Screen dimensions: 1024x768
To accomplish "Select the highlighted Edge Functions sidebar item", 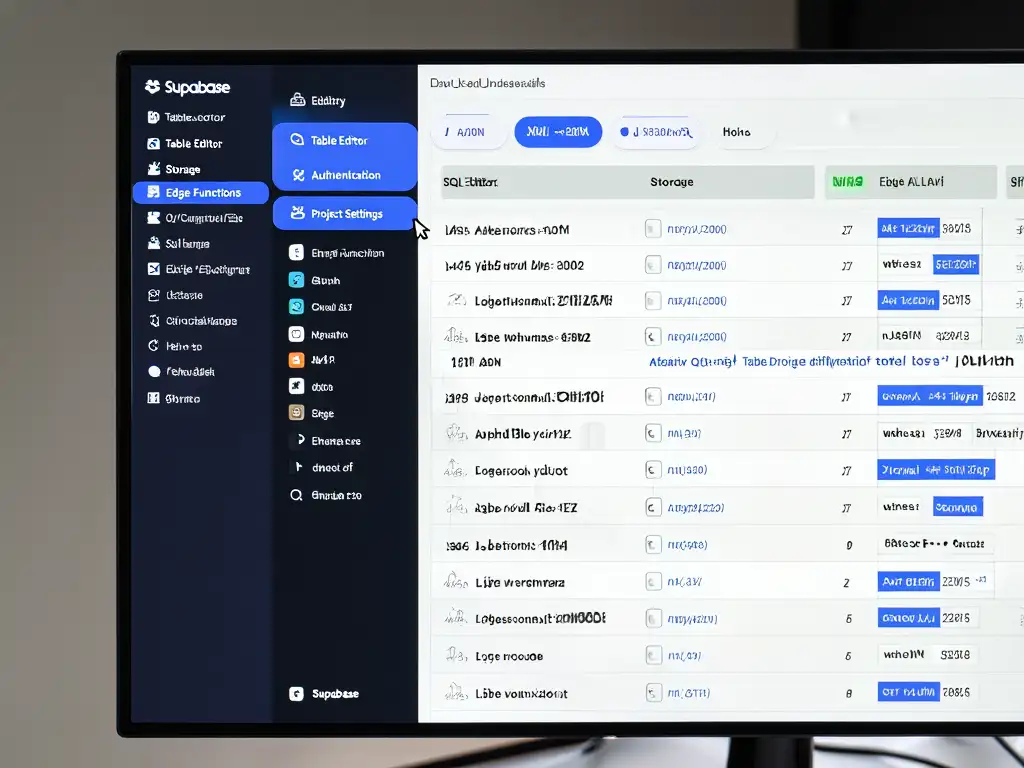I will click(200, 193).
